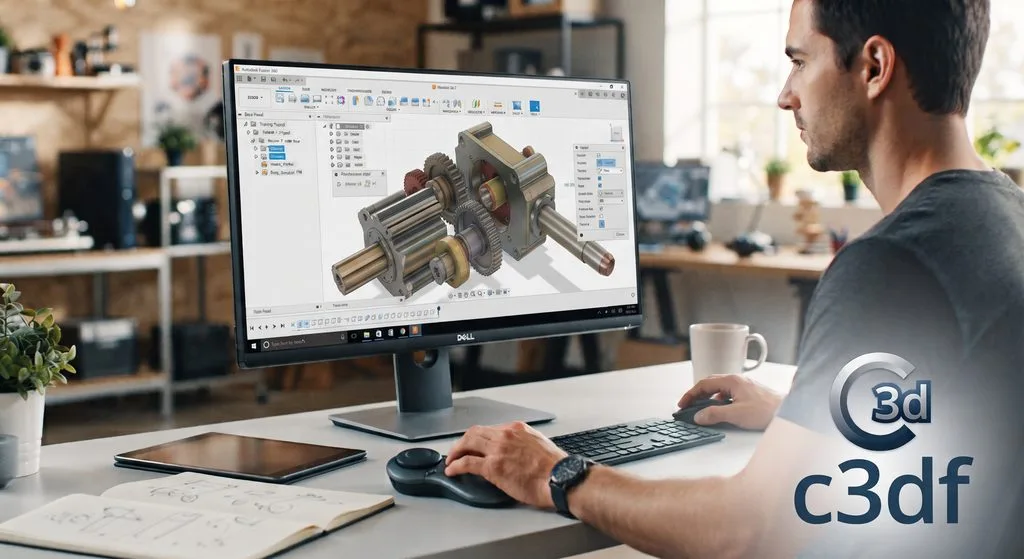This screenshot has width=1024, height=559.
Task: Click the green-orange assemble joint toolbar icon
Action: [475, 103]
